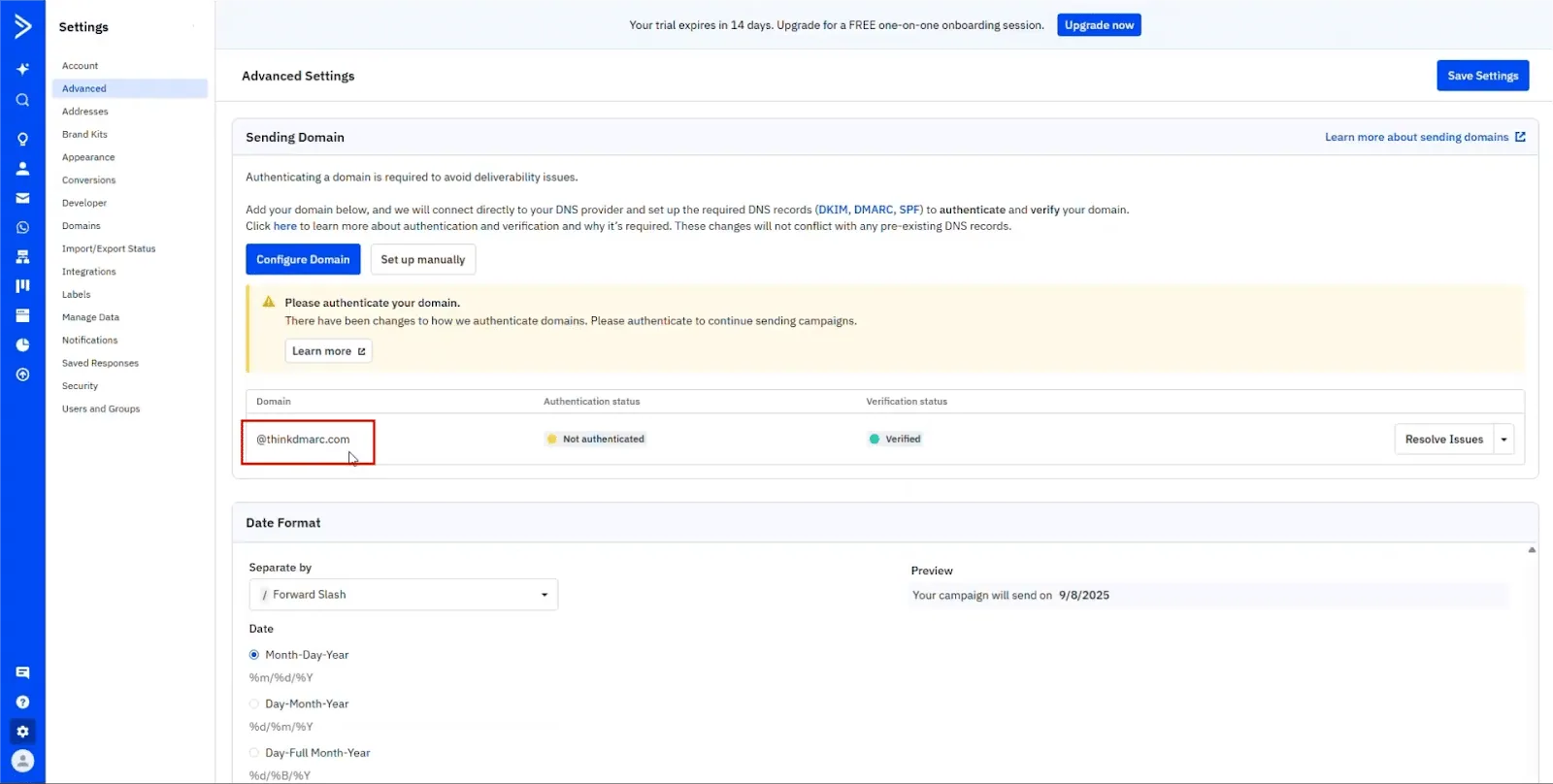Viewport: 1553px width, 784px height.
Task: Expand the arrow next to Resolve Issues
Action: [x=1503, y=440]
